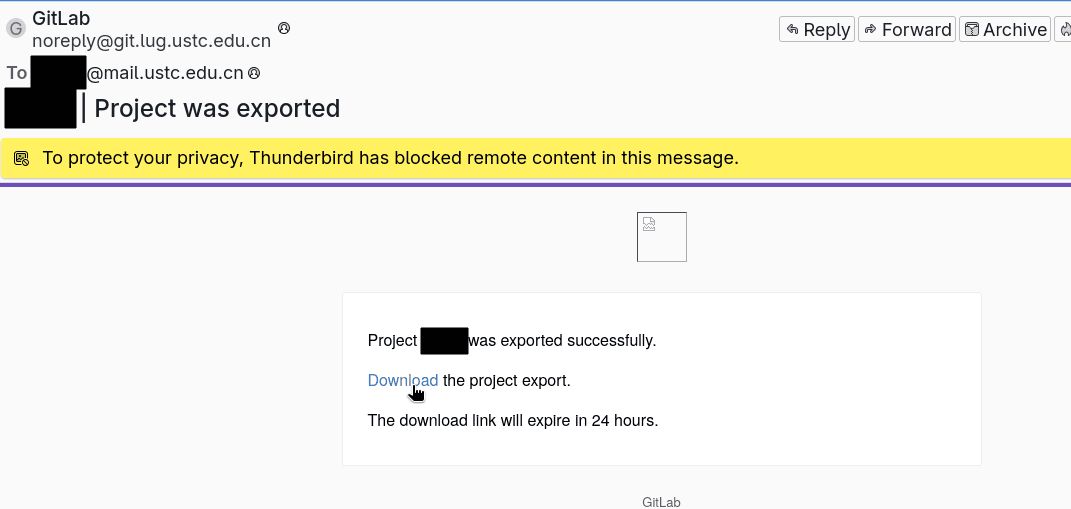Click the broken image placeholder above message
This screenshot has height=509, width=1071.
pos(662,237)
